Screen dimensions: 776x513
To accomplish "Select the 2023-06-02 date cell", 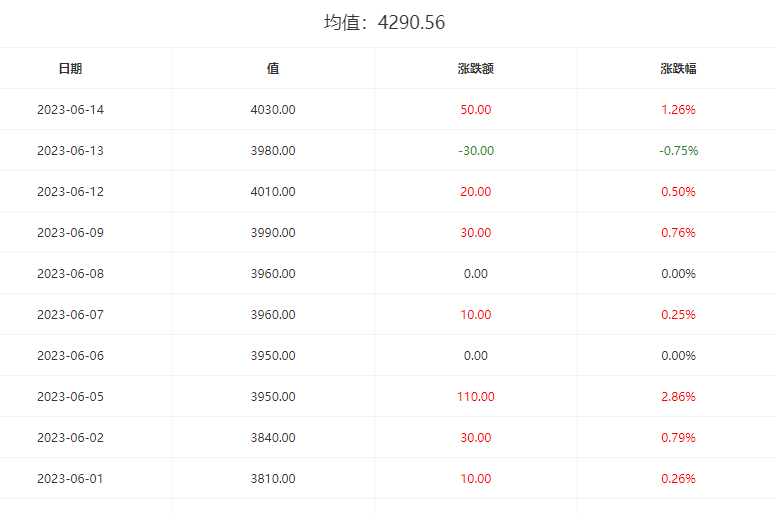I will pos(70,438).
